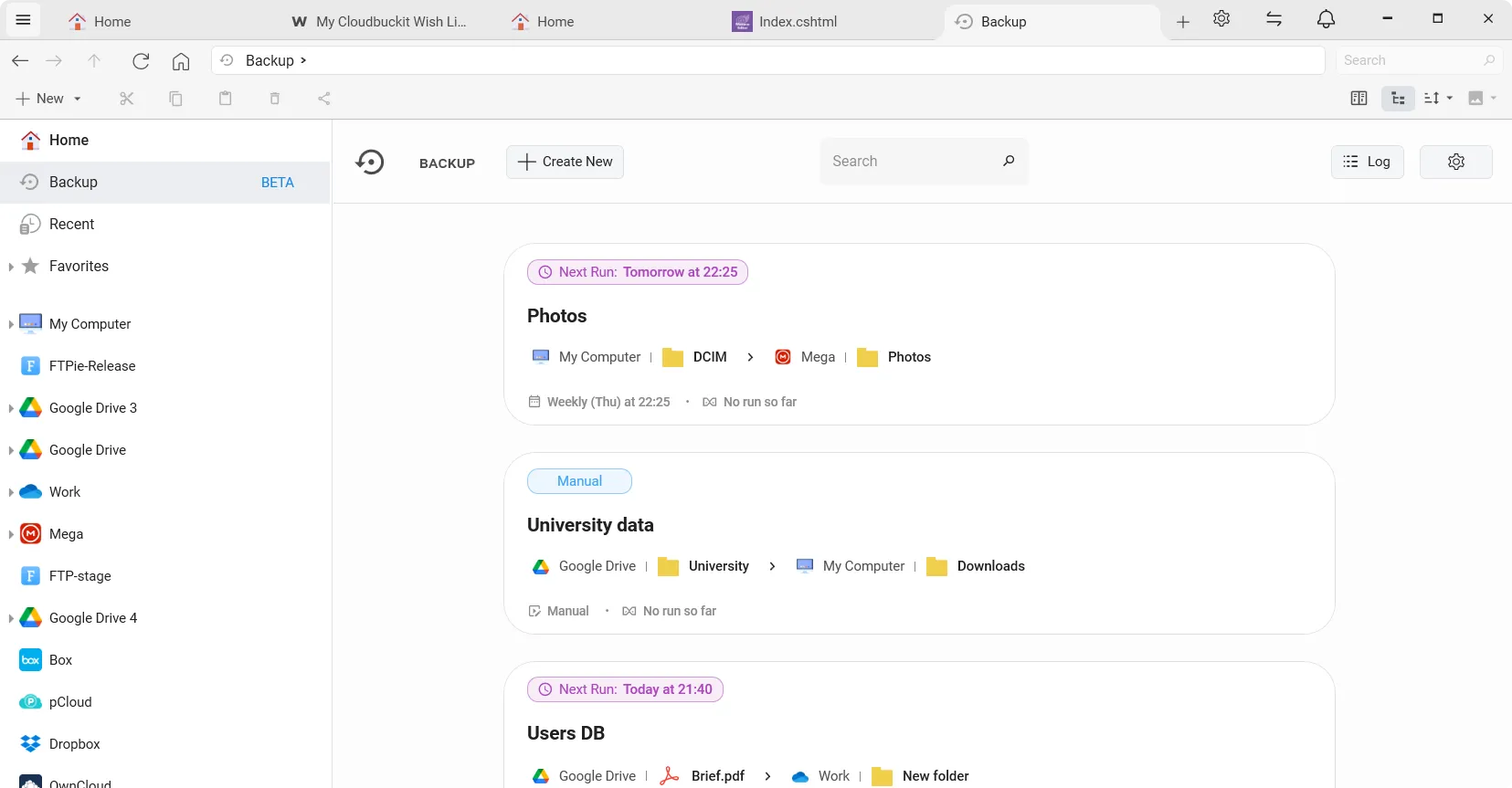
Task: Go forward with the right arrow
Action: 54,60
